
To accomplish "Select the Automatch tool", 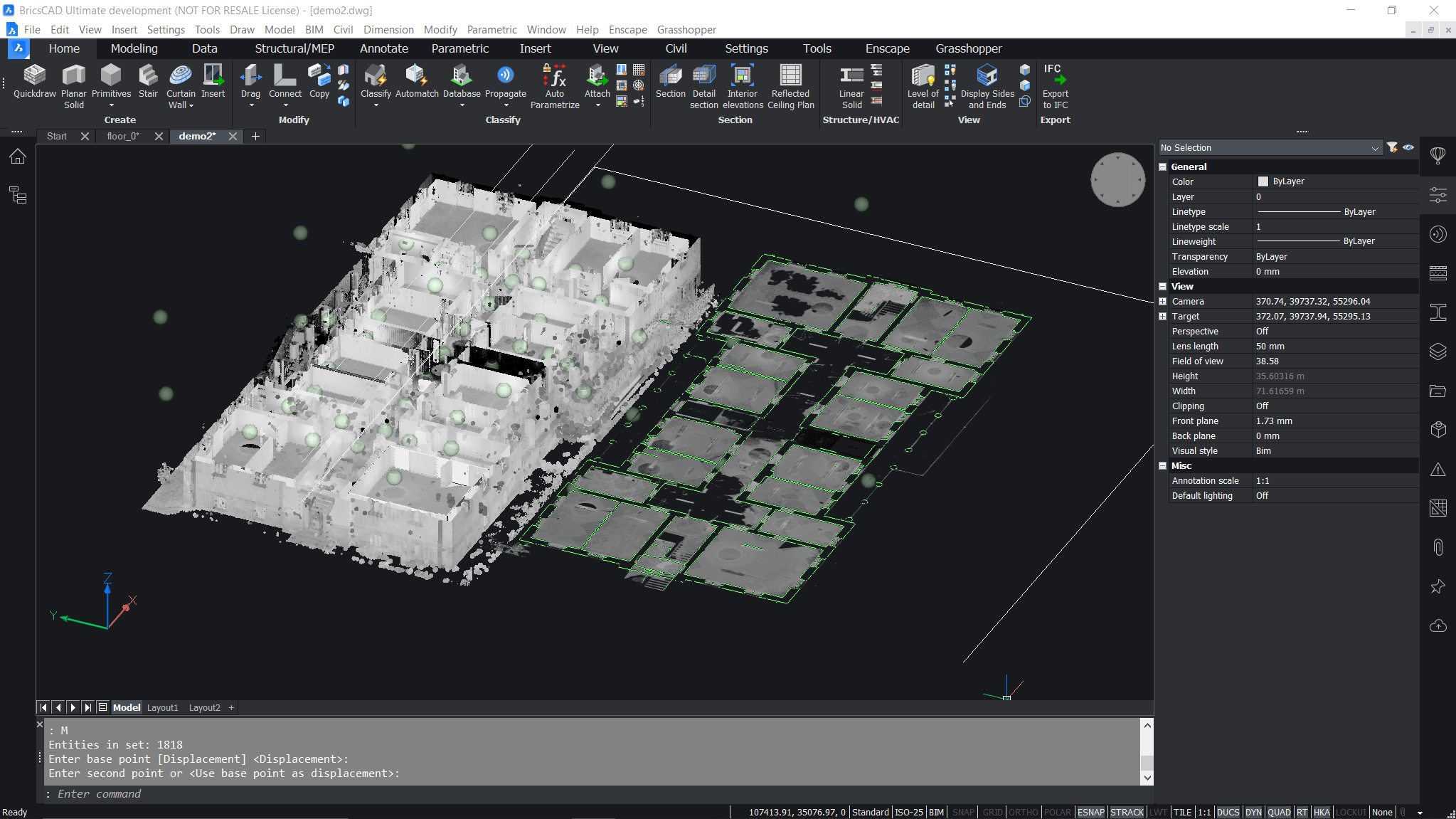I will click(417, 82).
